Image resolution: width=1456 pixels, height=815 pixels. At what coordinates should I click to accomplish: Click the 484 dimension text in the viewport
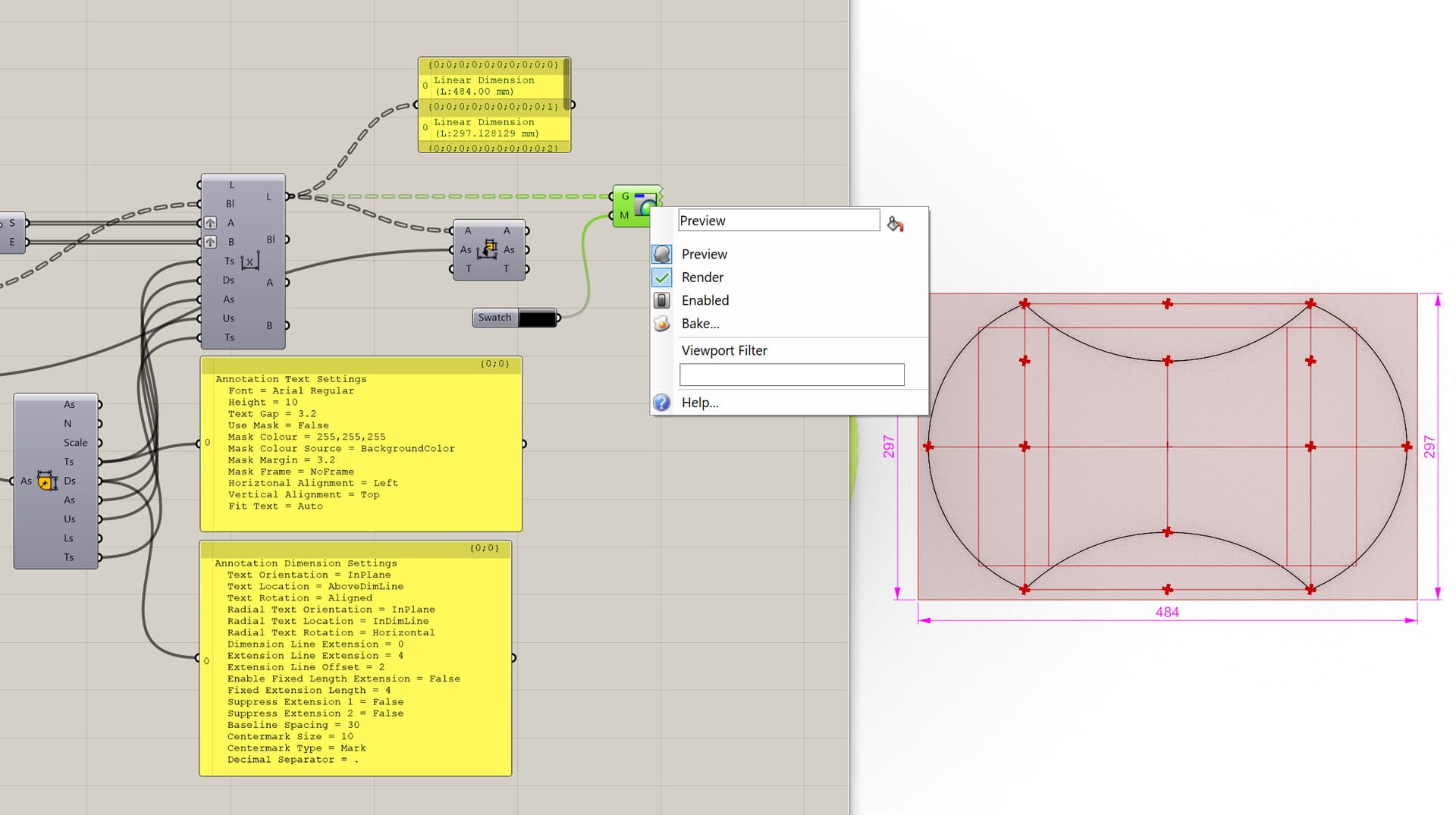tap(1167, 612)
